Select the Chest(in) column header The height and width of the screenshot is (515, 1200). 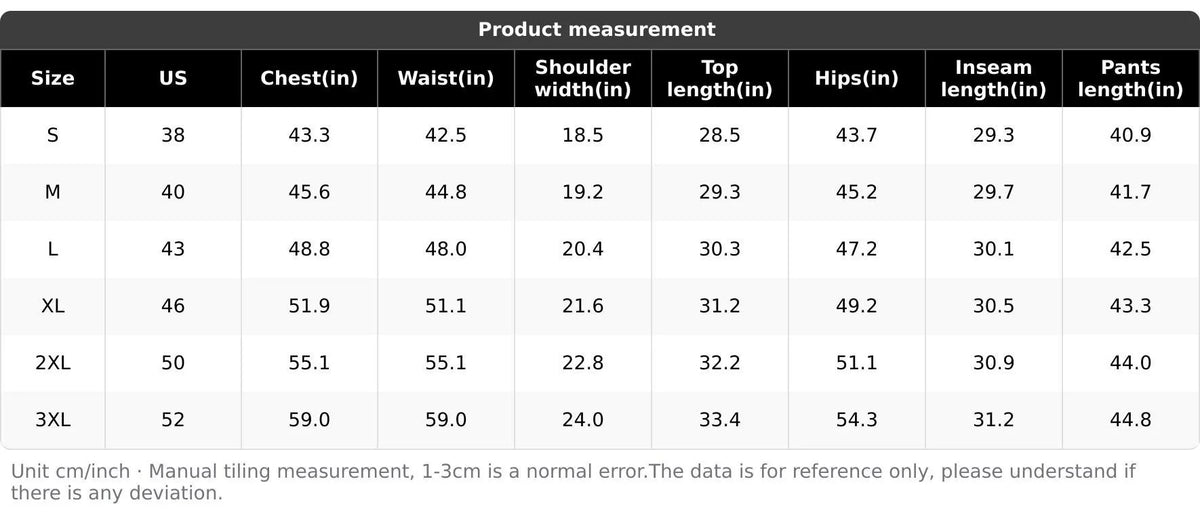(309, 78)
